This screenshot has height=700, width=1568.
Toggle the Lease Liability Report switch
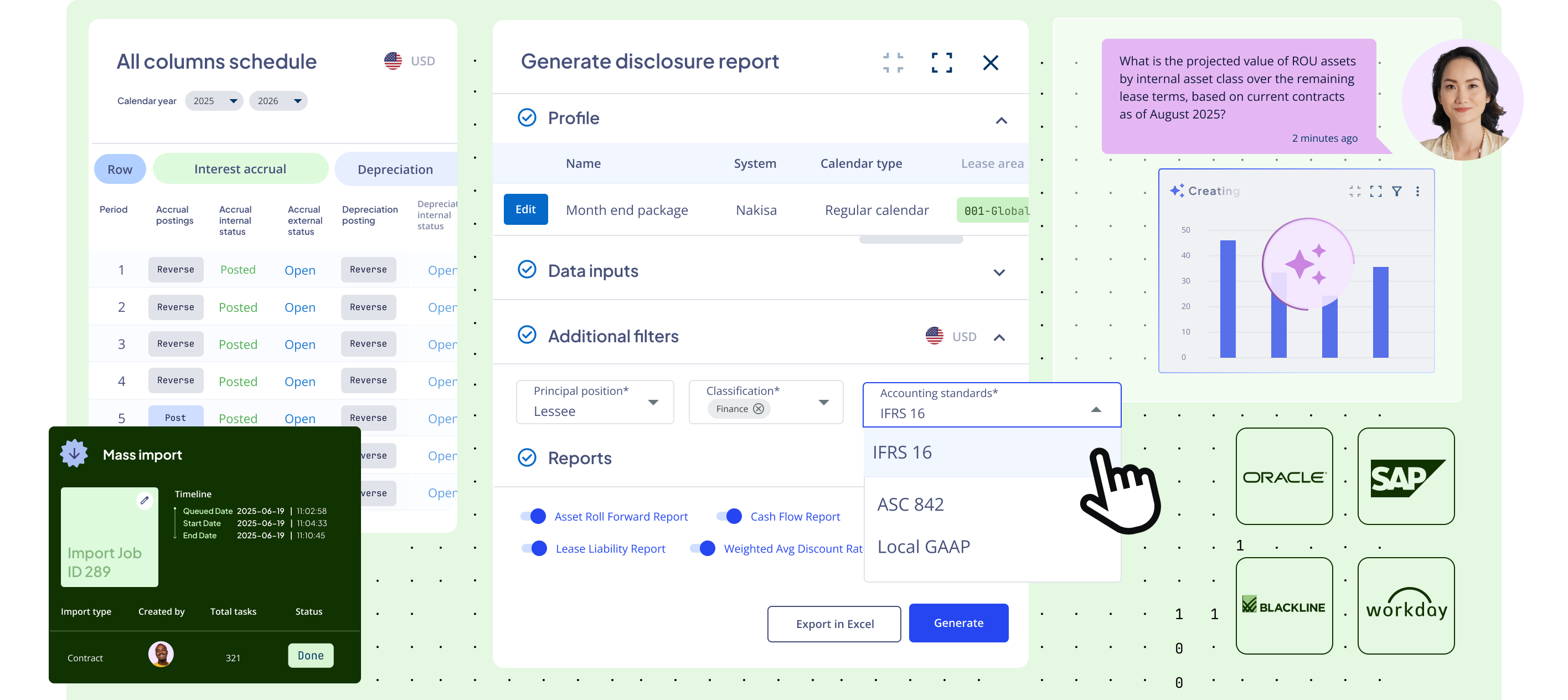click(x=534, y=548)
